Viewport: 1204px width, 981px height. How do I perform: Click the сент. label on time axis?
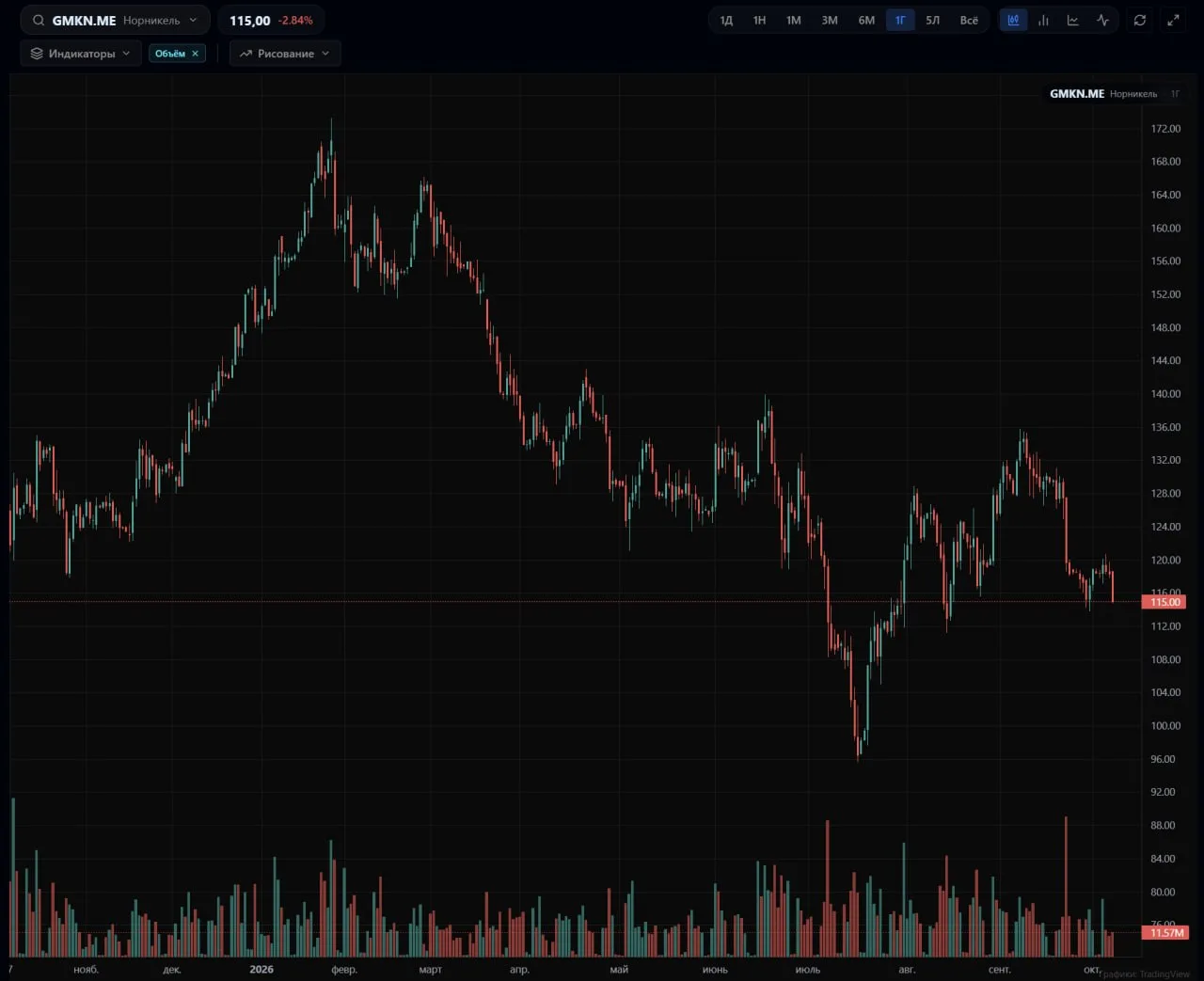tap(1000, 970)
